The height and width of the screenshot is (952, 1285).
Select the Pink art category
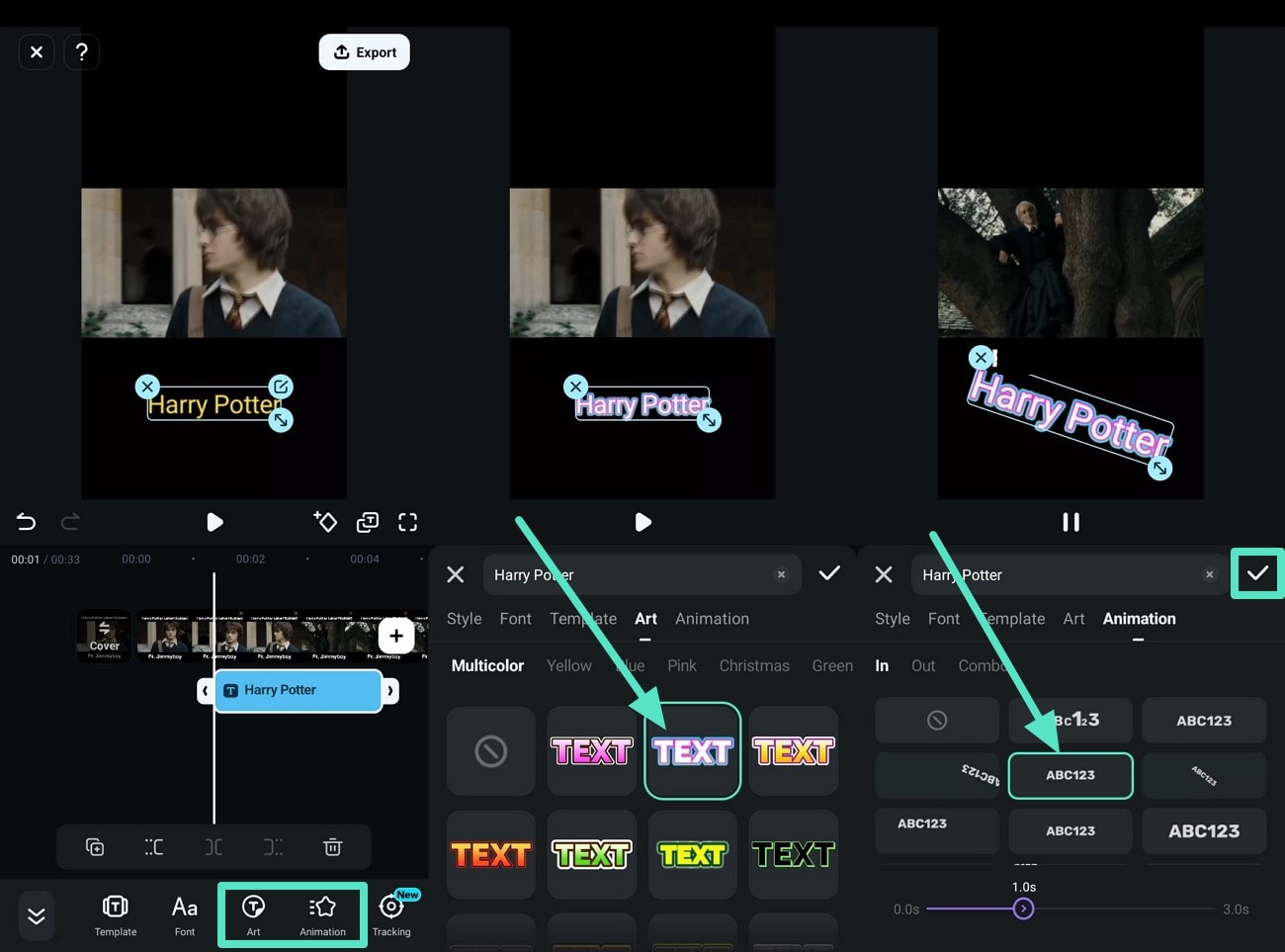682,666
